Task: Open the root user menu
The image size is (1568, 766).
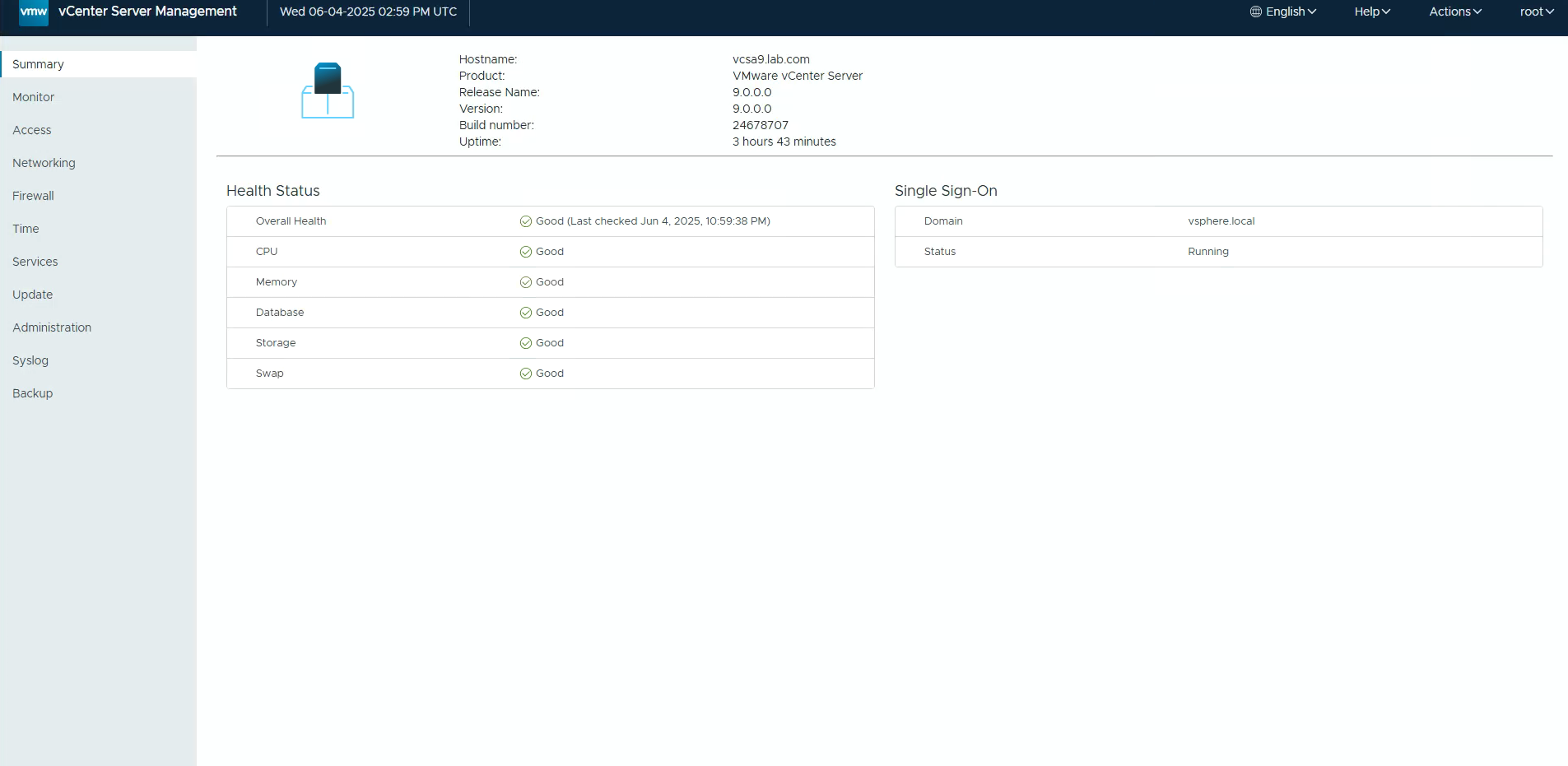Action: 1536,12
